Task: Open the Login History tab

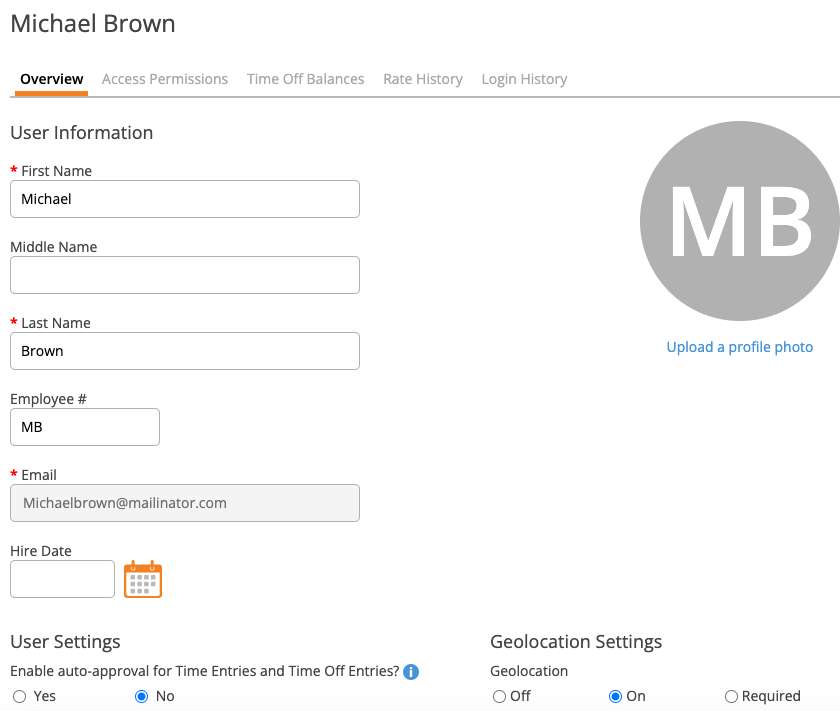Action: click(524, 79)
